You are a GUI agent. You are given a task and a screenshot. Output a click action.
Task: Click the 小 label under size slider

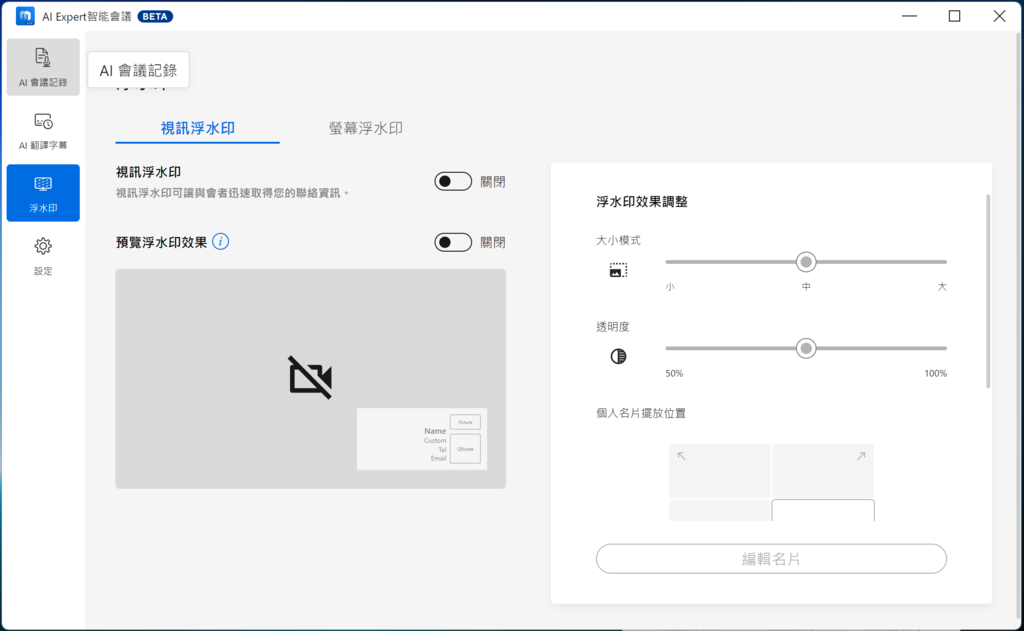click(670, 287)
